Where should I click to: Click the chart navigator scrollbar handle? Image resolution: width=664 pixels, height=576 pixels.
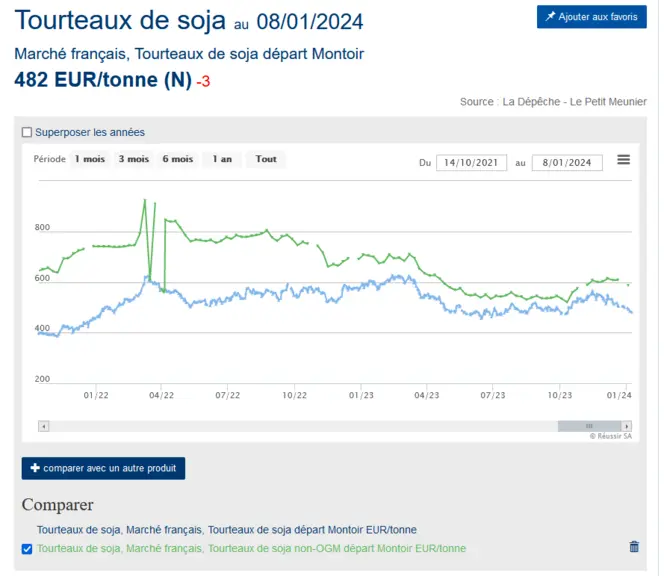[589, 426]
